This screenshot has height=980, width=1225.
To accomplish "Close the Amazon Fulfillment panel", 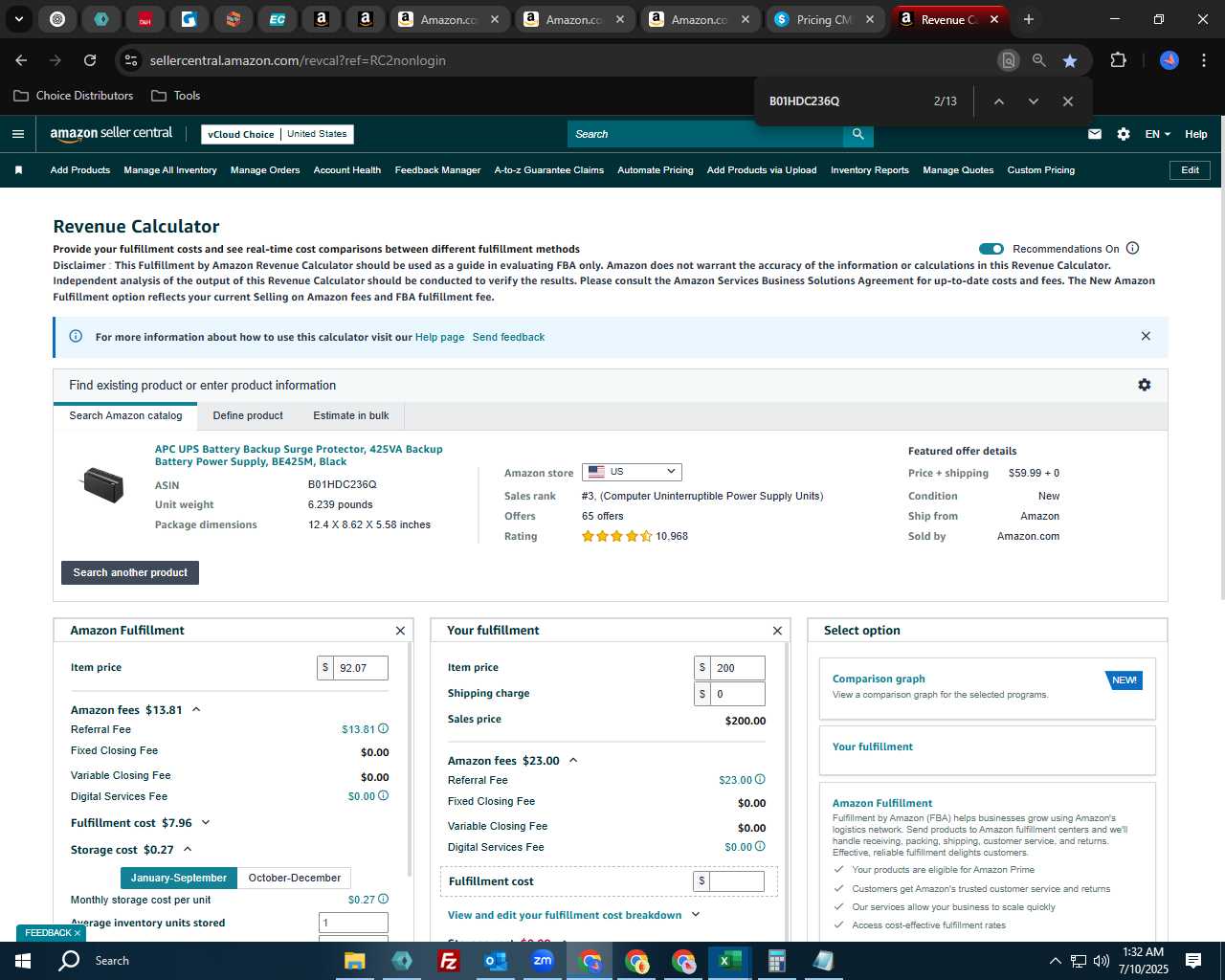I will click(x=400, y=631).
